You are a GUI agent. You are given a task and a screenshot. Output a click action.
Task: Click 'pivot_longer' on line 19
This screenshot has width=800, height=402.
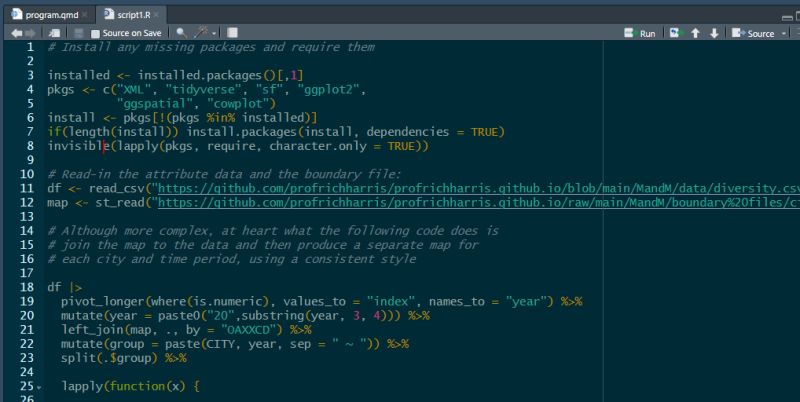pos(103,302)
